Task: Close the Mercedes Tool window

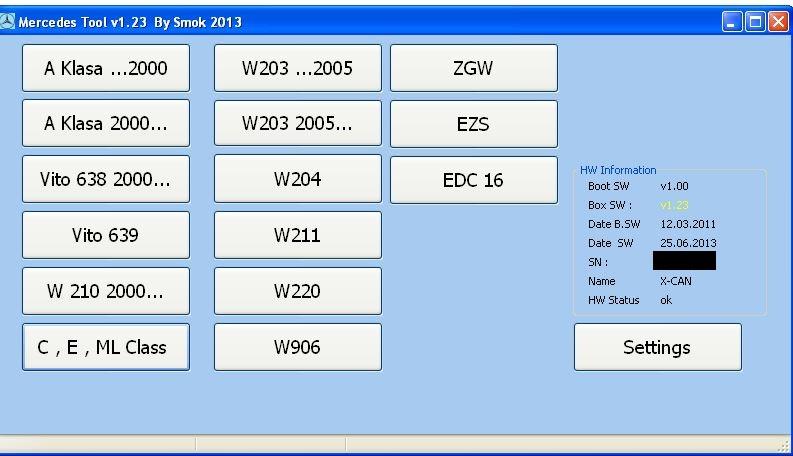Action: tap(777, 21)
